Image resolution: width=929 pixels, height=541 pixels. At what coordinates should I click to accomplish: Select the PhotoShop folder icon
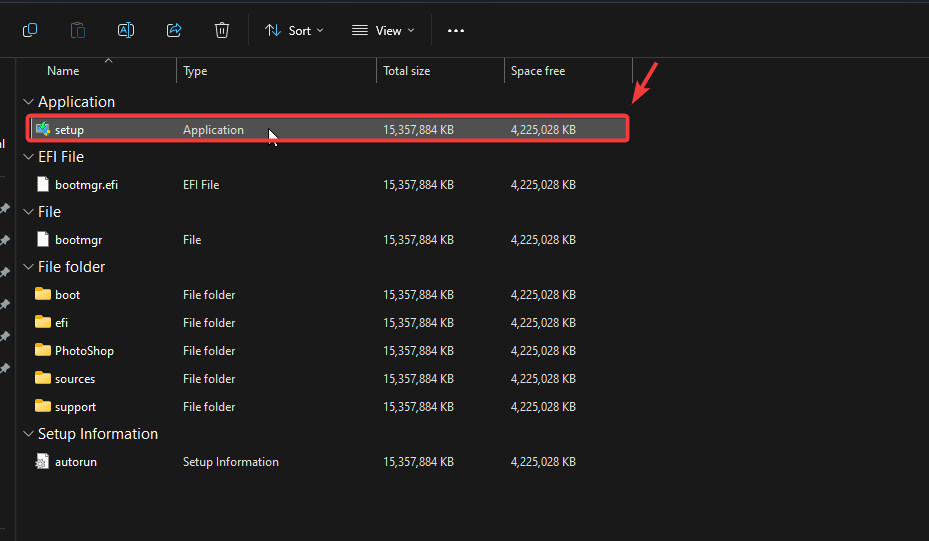click(x=43, y=350)
